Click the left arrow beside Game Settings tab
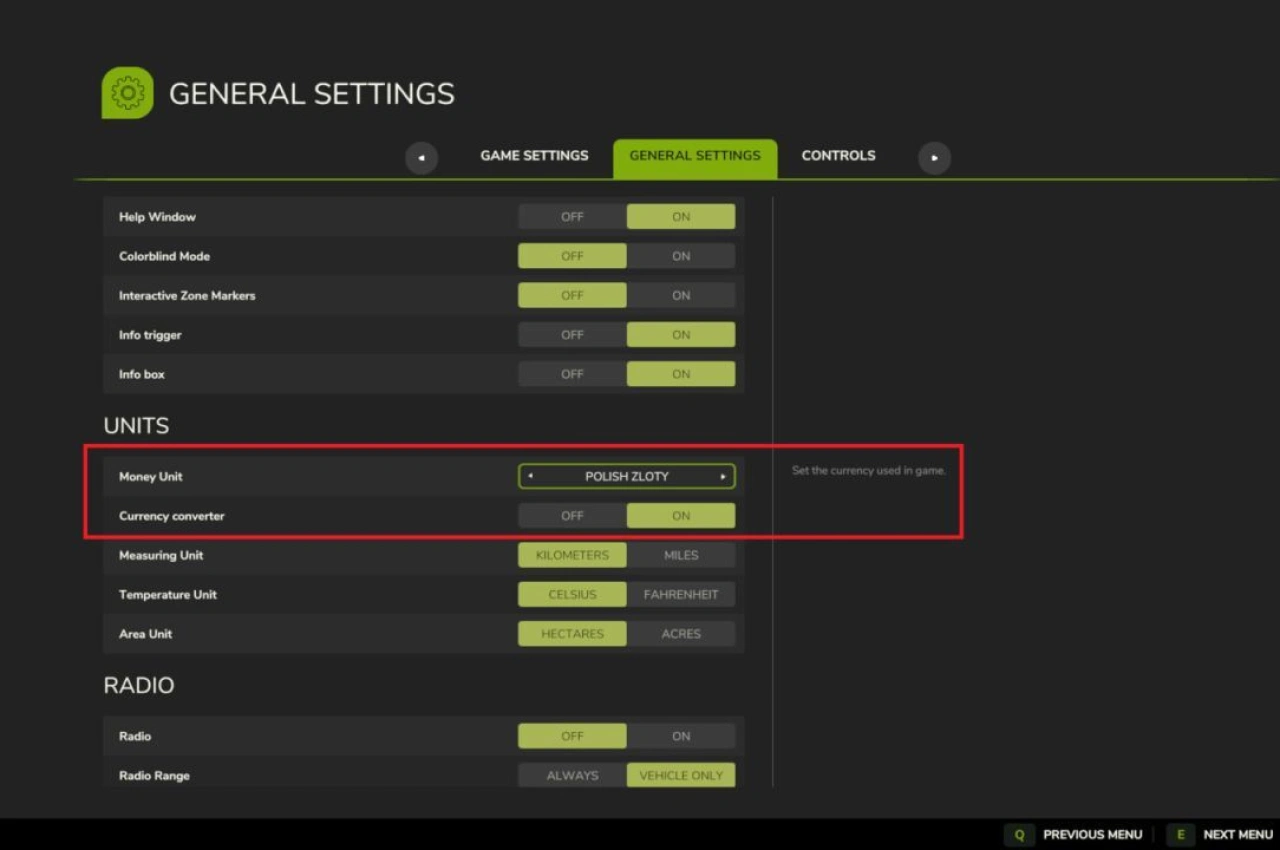1280x850 pixels. pyautogui.click(x=421, y=158)
